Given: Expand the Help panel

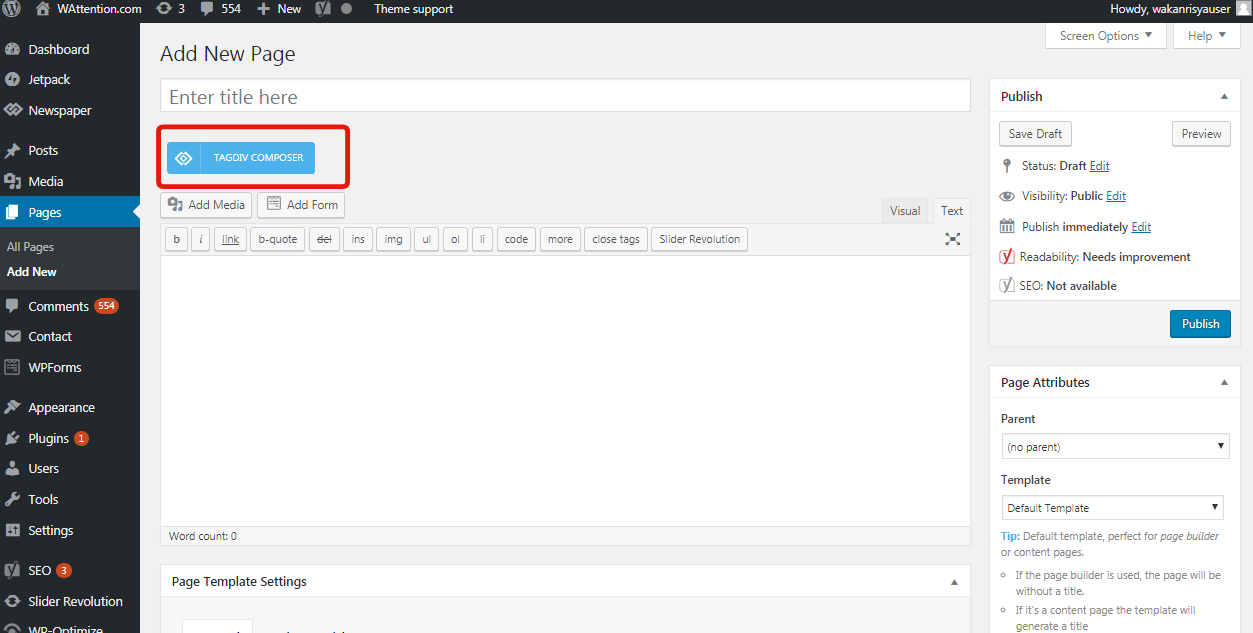Looking at the screenshot, I should pos(1207,35).
